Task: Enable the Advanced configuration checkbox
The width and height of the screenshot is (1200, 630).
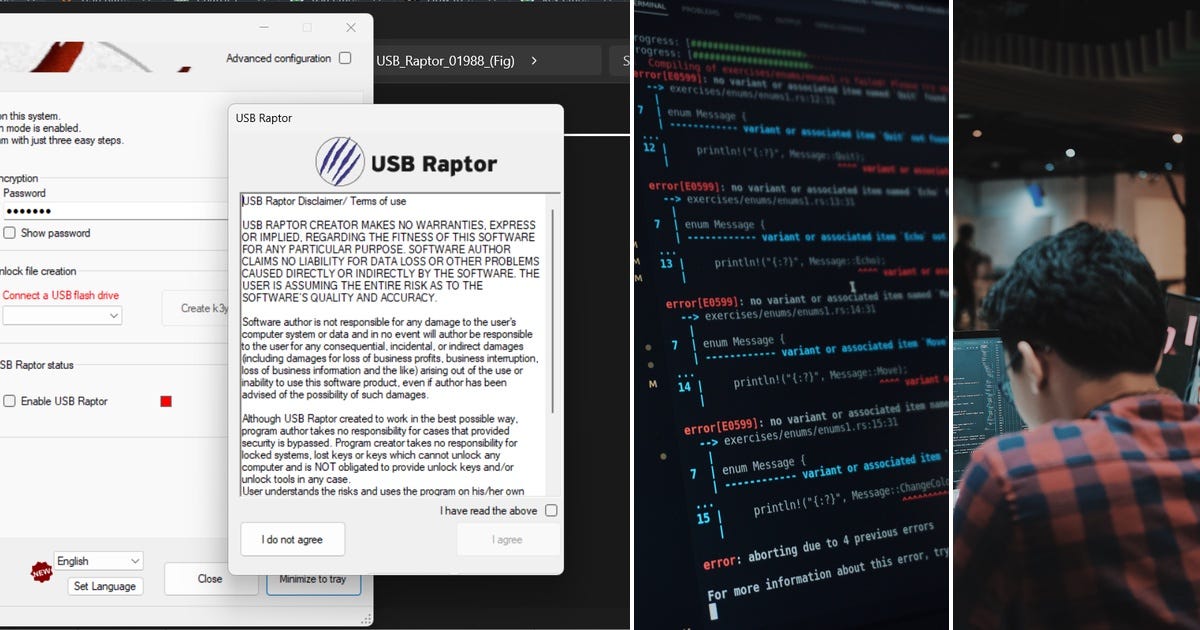Action: 344,58
